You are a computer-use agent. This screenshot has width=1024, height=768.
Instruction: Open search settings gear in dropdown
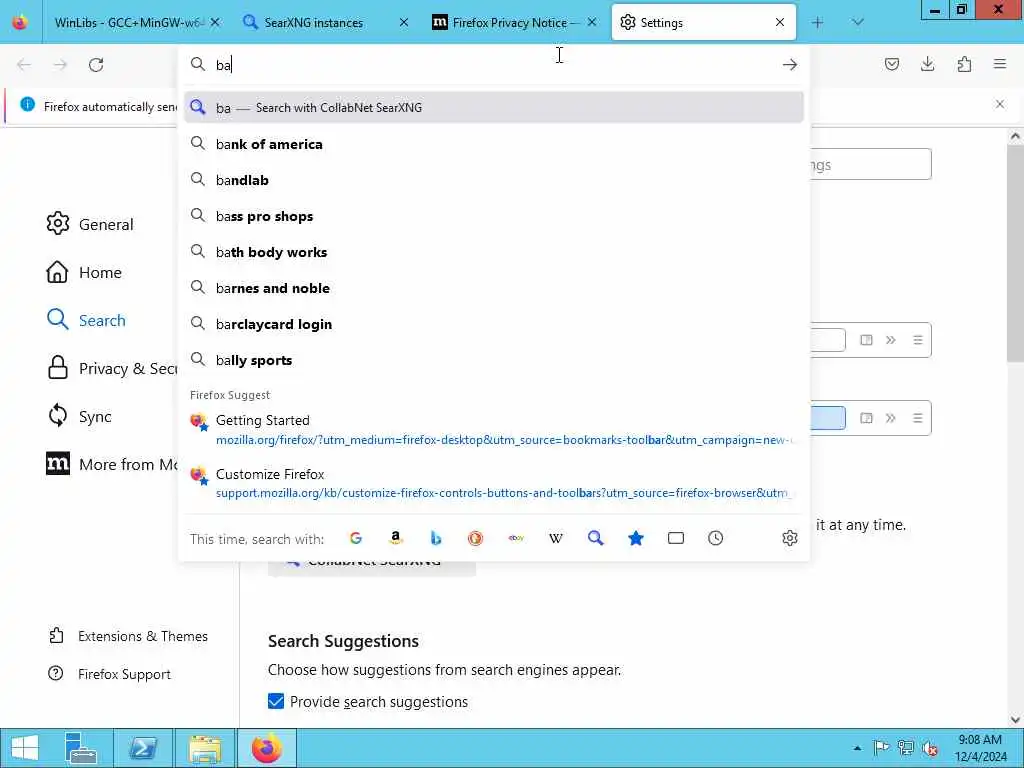790,538
